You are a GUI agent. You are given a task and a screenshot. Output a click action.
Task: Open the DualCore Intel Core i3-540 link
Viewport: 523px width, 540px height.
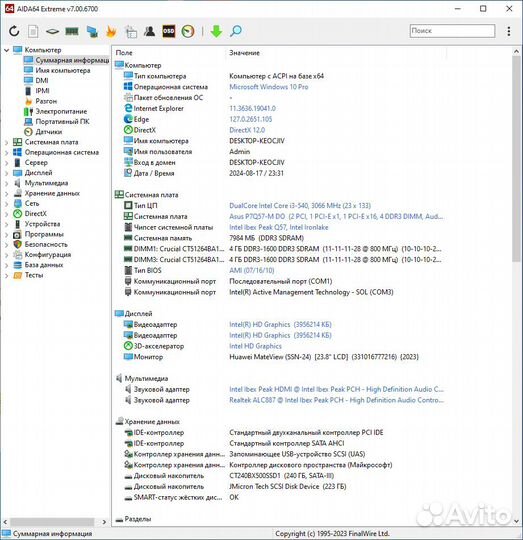point(300,206)
